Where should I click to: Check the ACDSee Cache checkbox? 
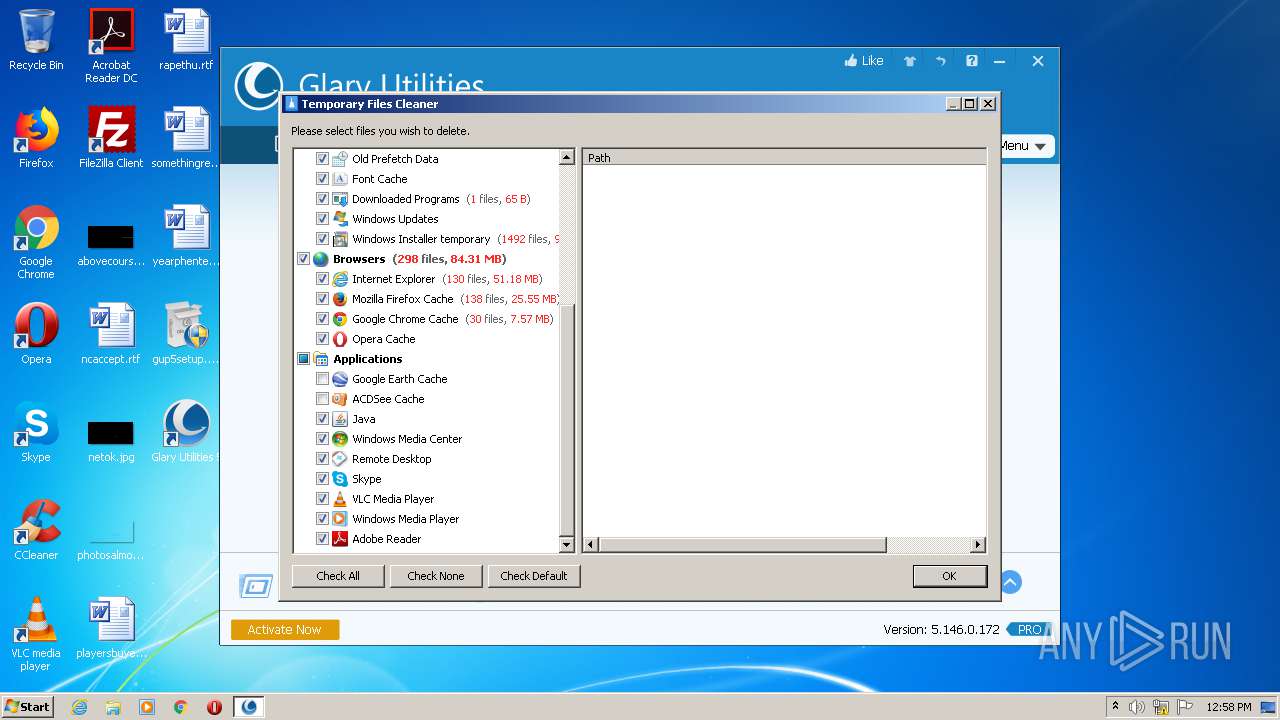pyautogui.click(x=322, y=399)
